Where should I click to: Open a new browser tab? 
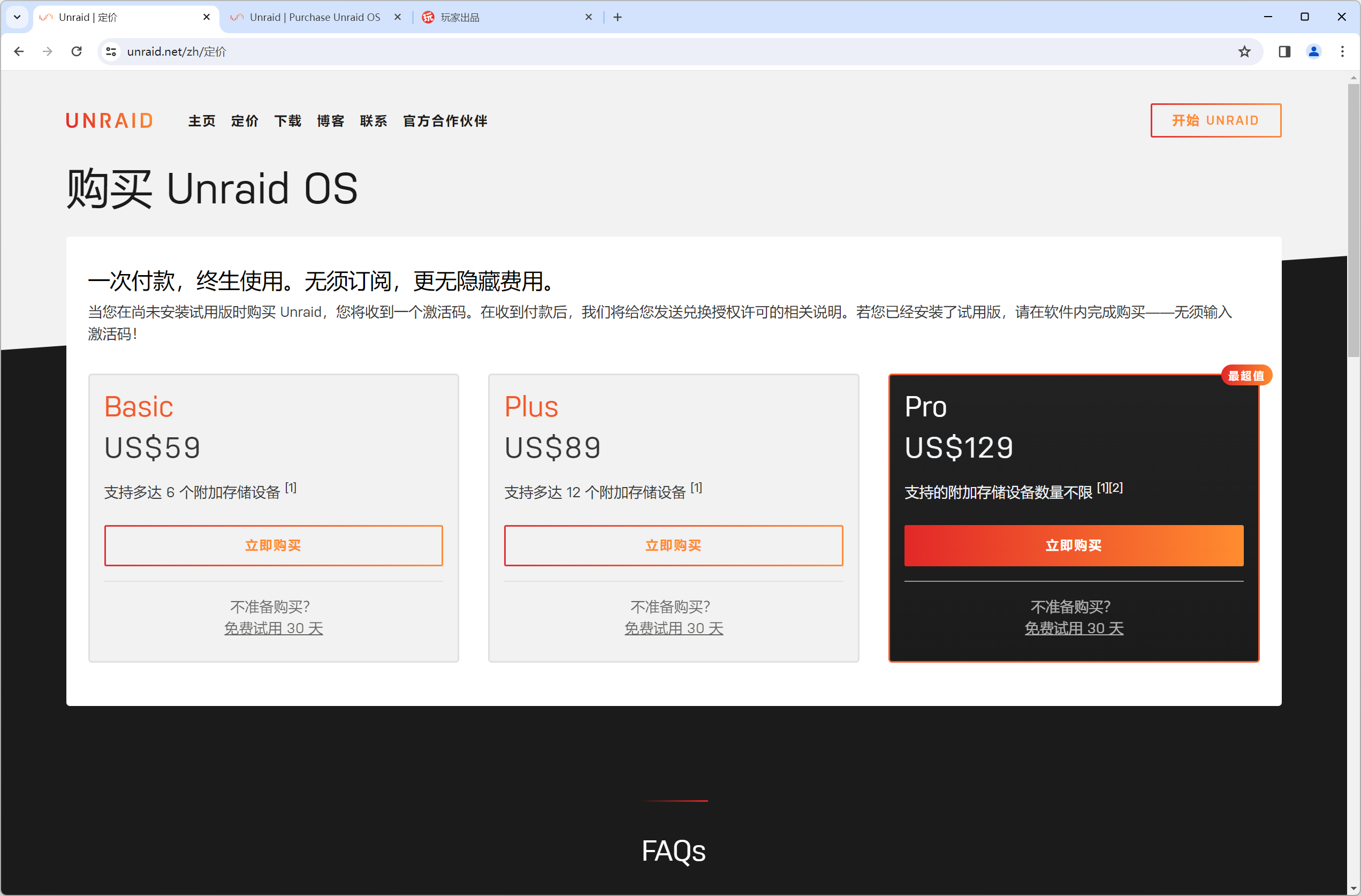(x=618, y=17)
